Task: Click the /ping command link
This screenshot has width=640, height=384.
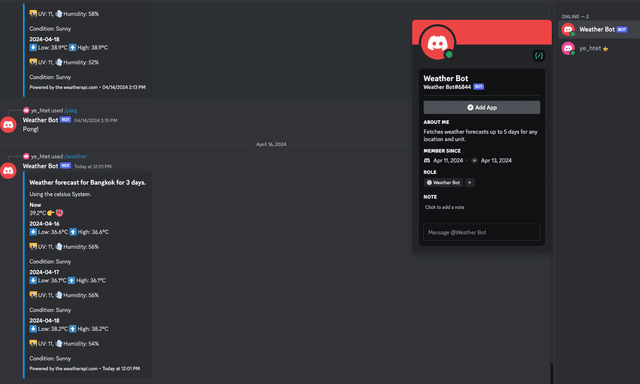Action: [x=71, y=110]
